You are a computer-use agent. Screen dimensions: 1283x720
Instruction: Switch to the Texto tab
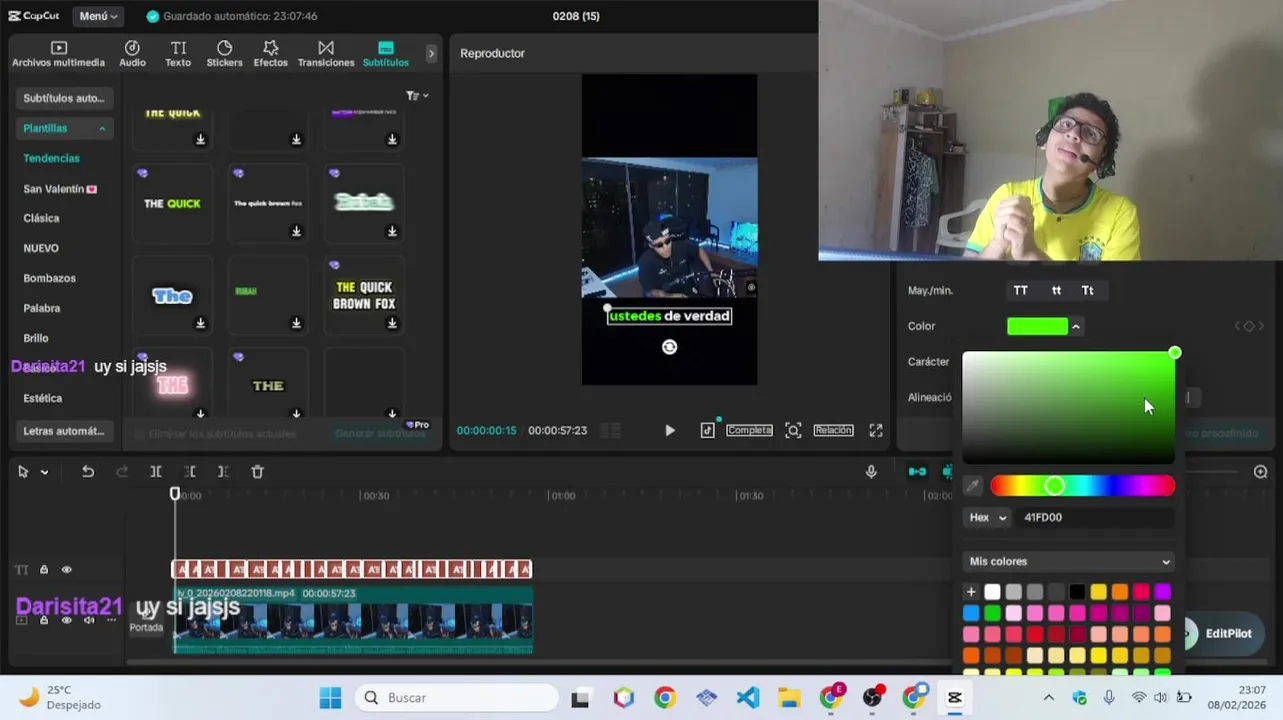pyautogui.click(x=178, y=54)
